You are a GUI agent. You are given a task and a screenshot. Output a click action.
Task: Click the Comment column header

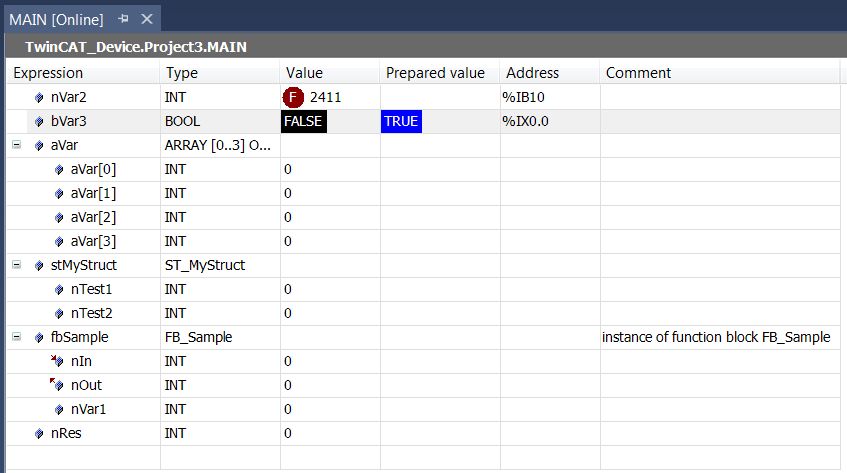click(x=720, y=73)
